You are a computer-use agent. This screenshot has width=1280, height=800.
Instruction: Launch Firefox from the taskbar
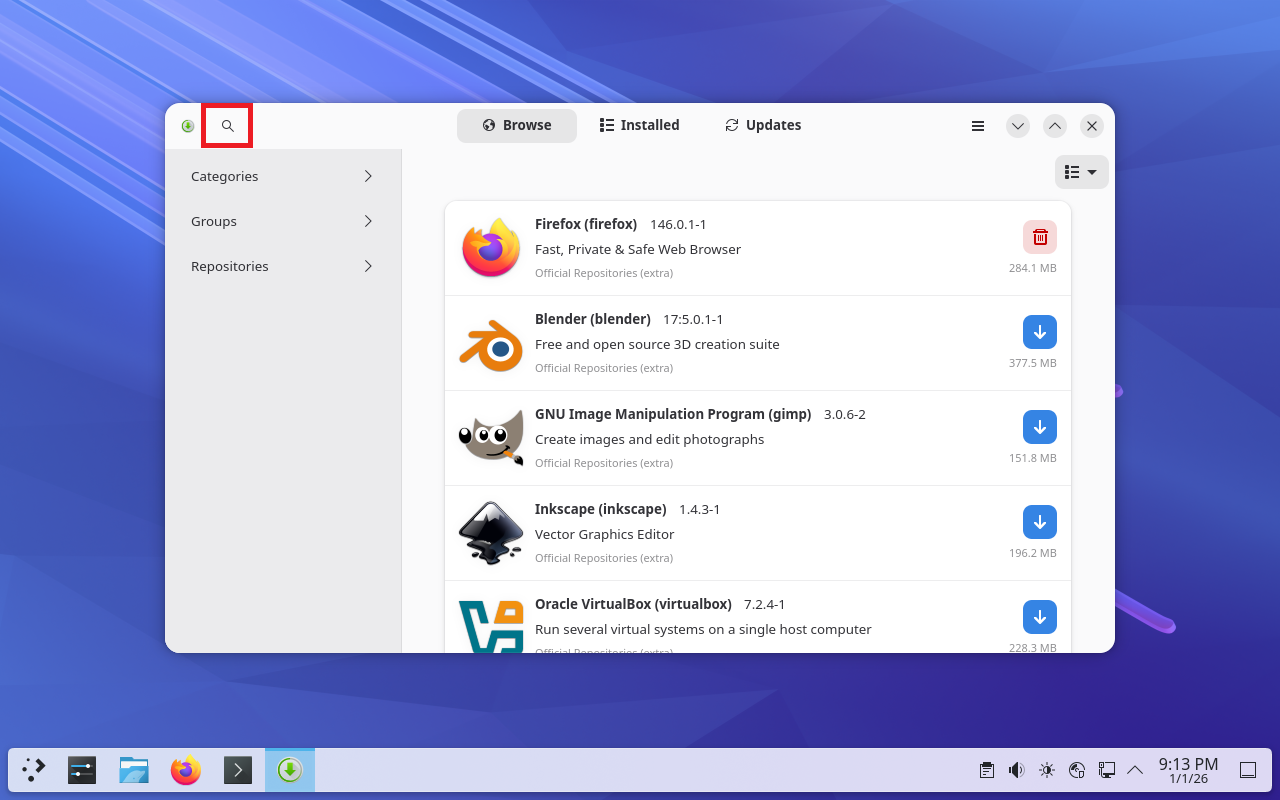[x=185, y=770]
